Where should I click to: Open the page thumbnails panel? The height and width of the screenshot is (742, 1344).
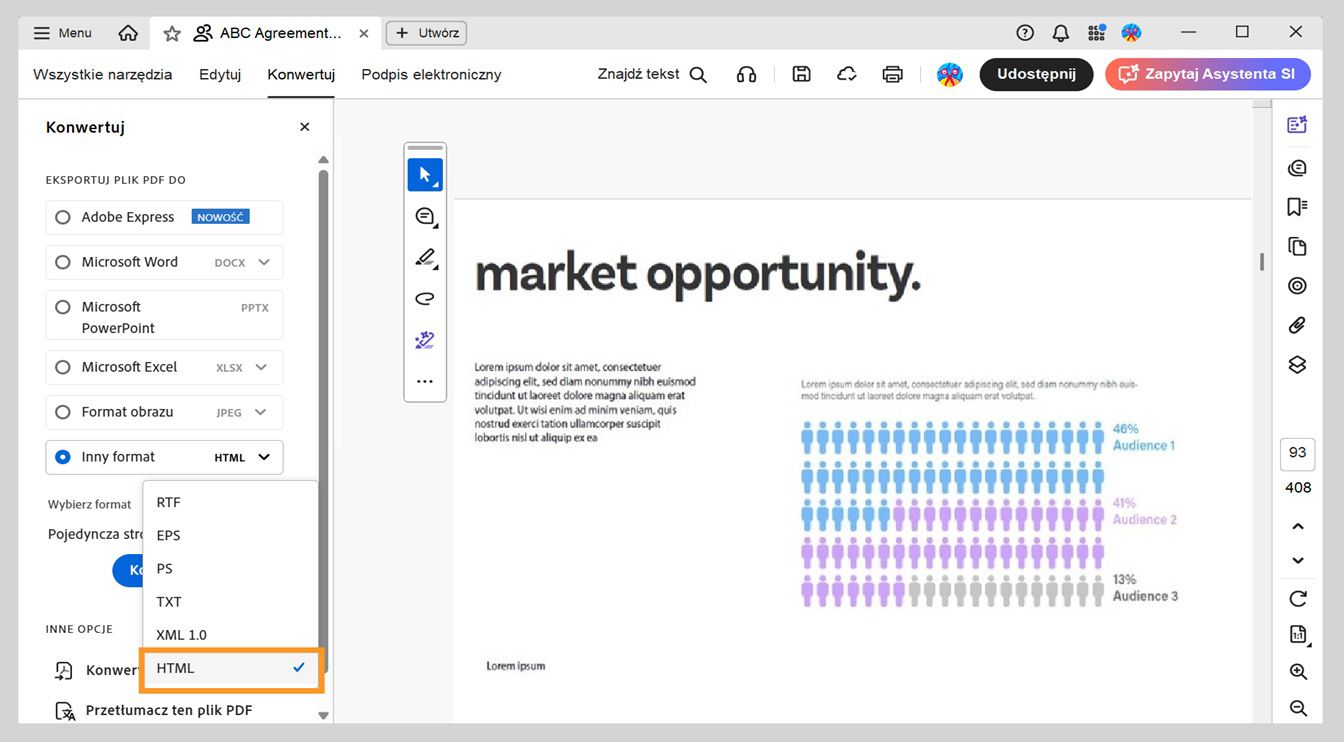tap(1298, 246)
